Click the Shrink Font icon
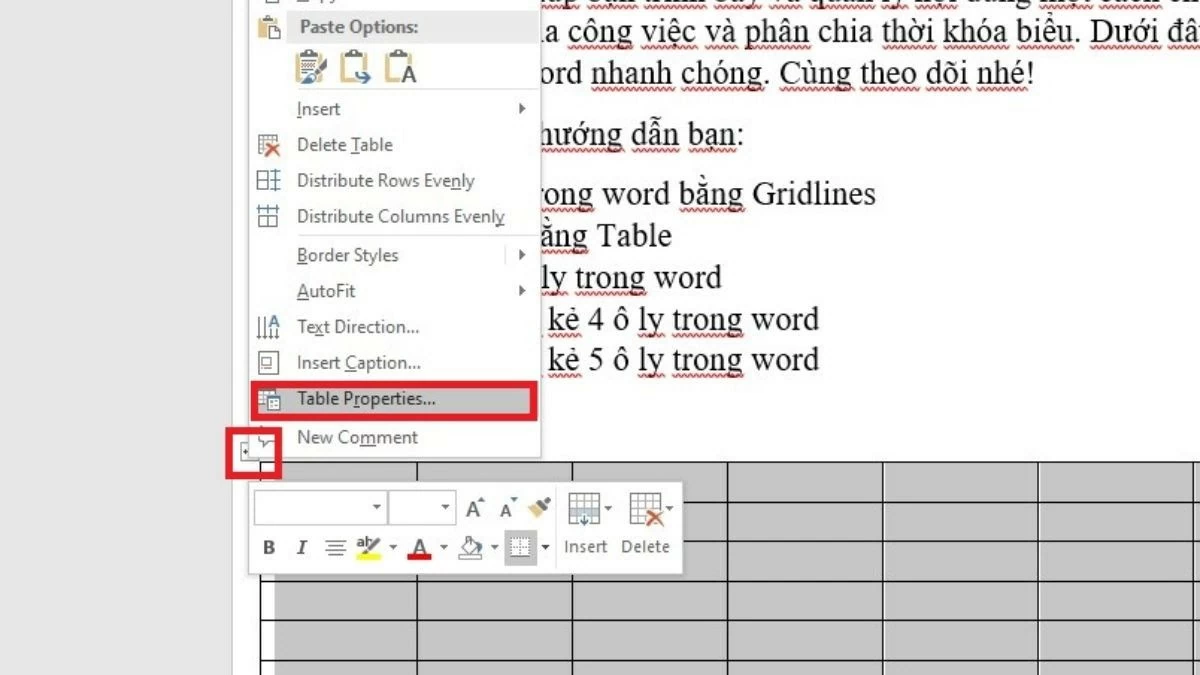Screen dimensions: 1200x675 (506, 506)
